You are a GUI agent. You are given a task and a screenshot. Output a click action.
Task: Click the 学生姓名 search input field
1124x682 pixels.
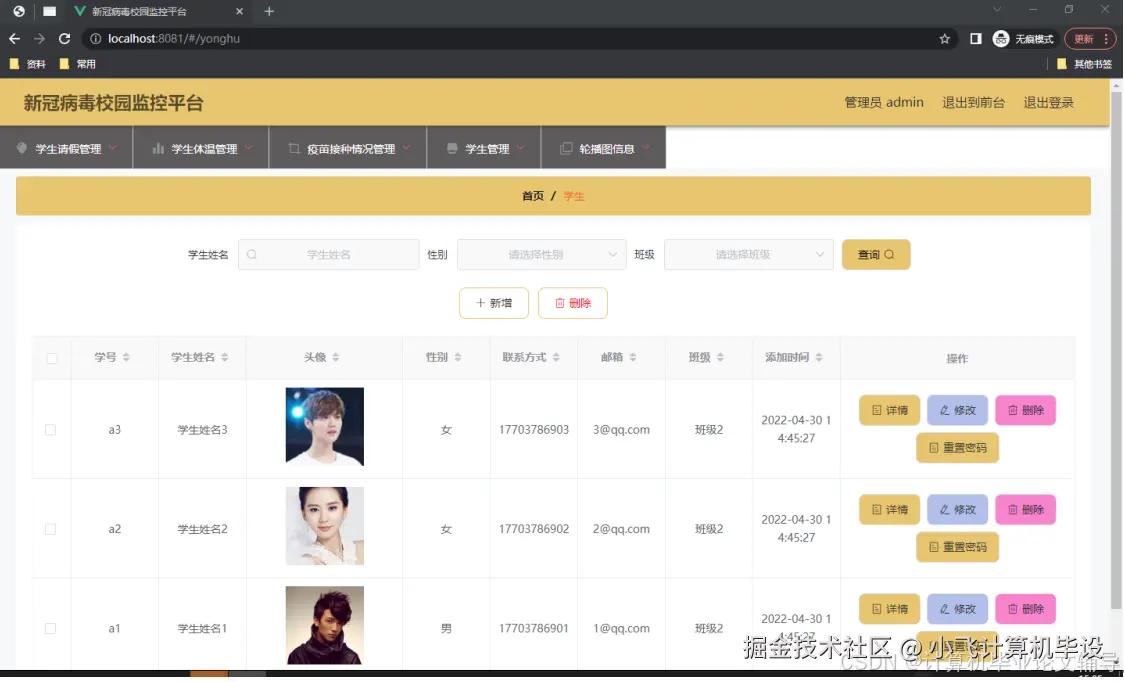(328, 255)
